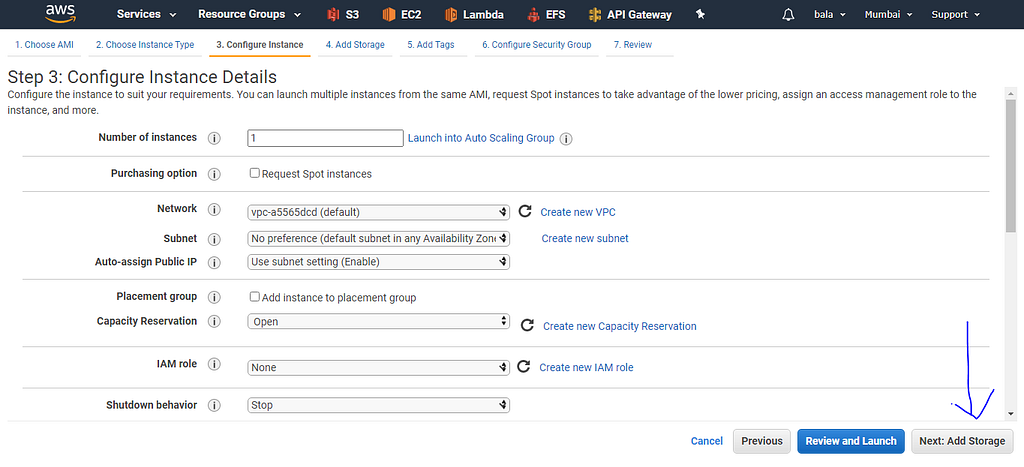
Task: Open the API Gateway shortcut
Action: pyautogui.click(x=630, y=15)
